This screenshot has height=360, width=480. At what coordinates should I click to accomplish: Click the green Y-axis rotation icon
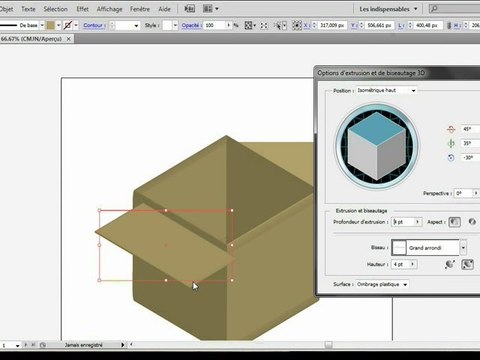tap(451, 143)
